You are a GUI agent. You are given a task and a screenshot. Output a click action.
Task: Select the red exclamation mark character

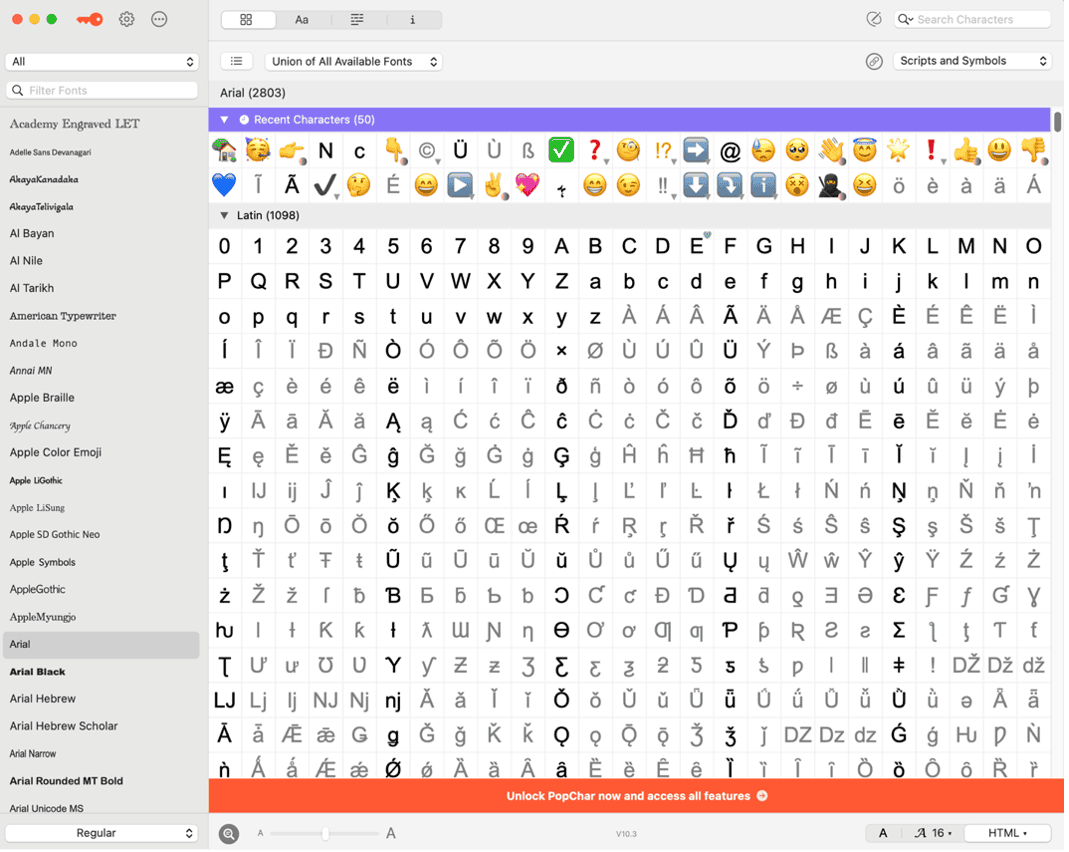[x=932, y=150]
